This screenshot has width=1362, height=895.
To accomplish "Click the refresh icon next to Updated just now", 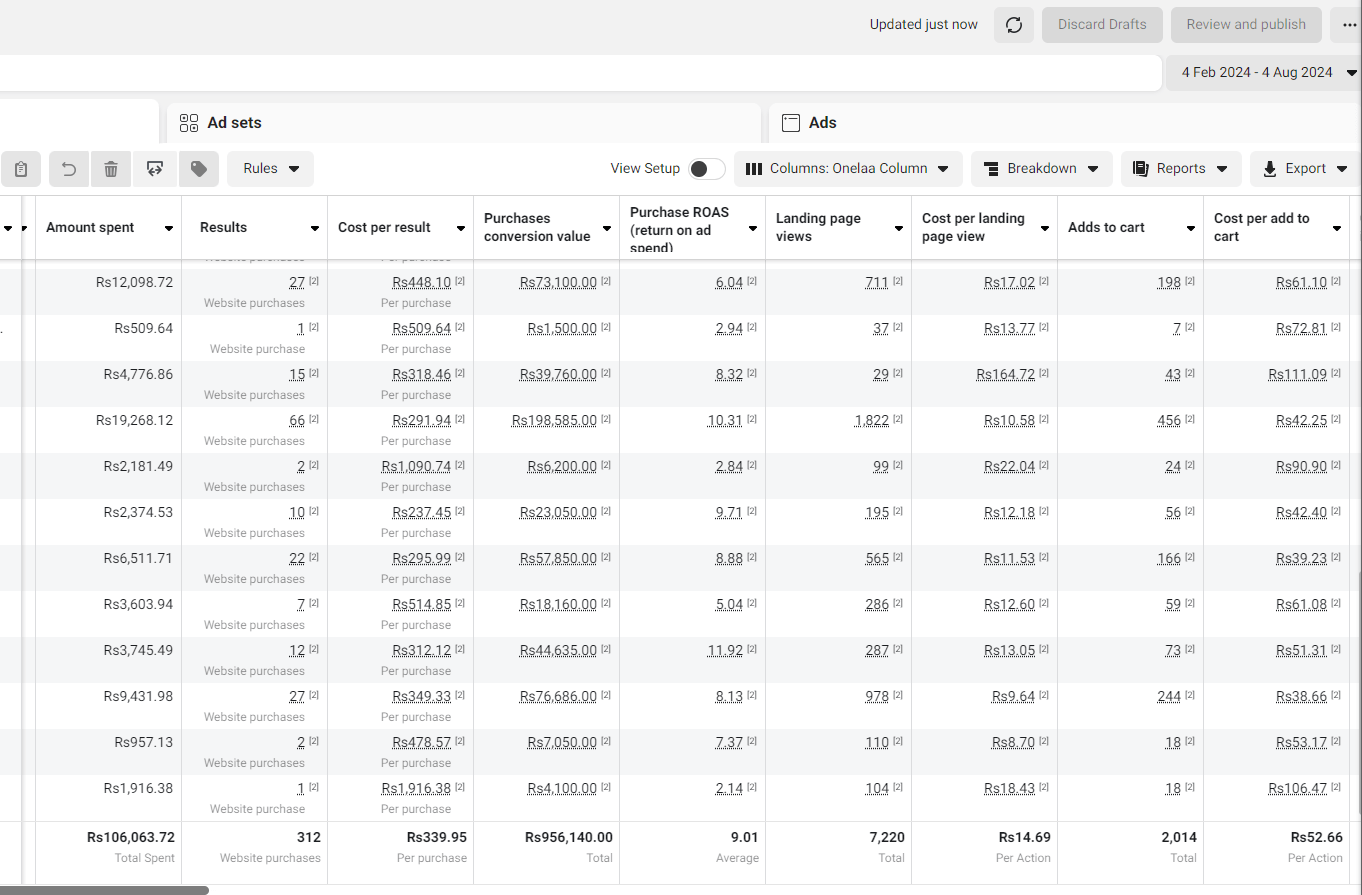I will tap(1013, 25).
